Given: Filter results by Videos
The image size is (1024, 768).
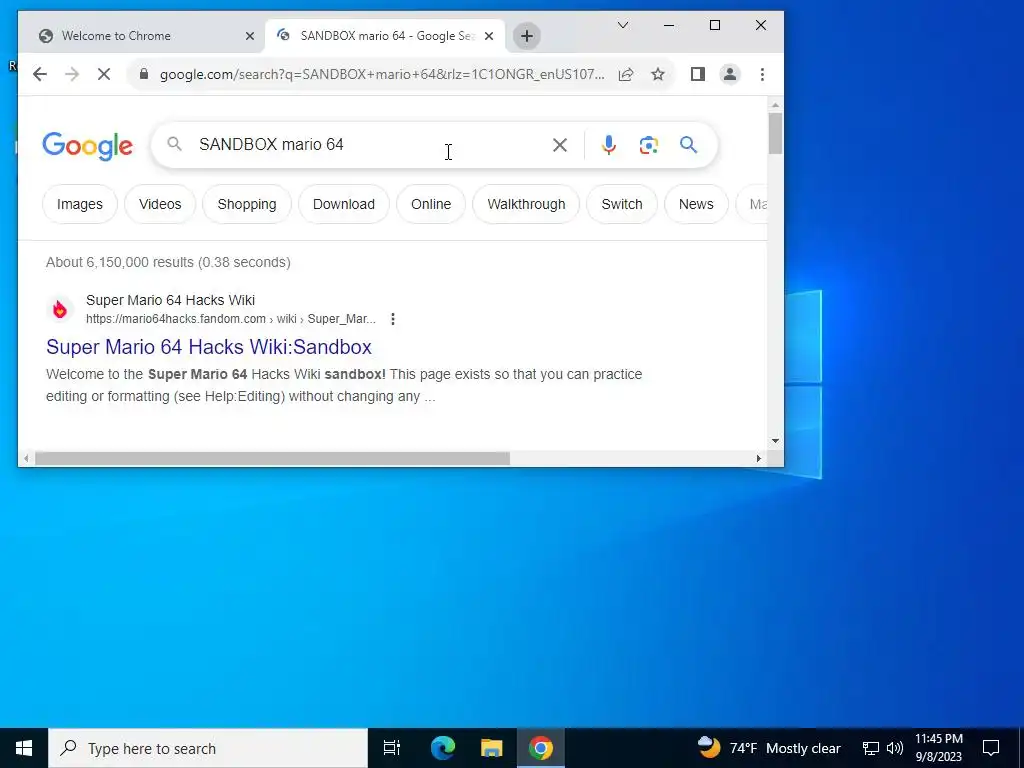Looking at the screenshot, I should [160, 204].
